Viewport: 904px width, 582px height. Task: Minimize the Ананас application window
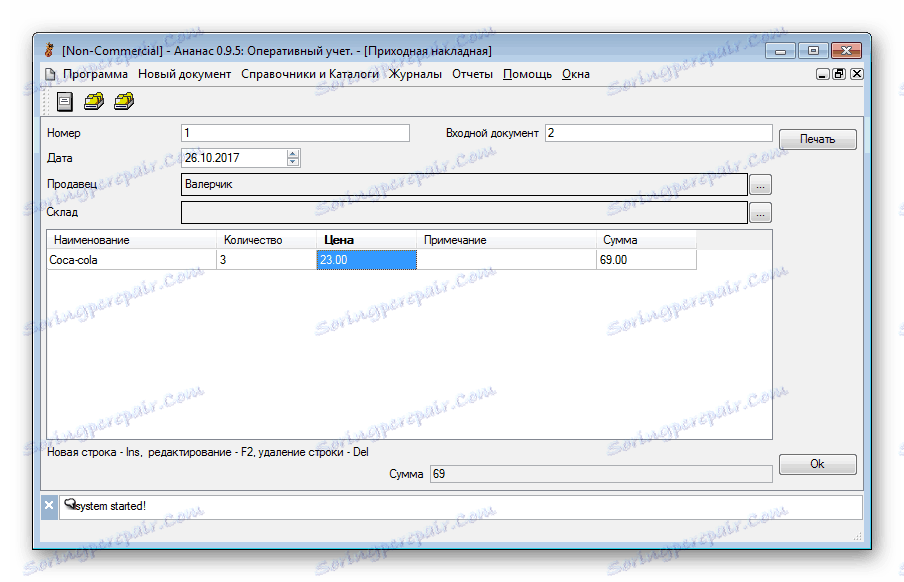coord(780,51)
